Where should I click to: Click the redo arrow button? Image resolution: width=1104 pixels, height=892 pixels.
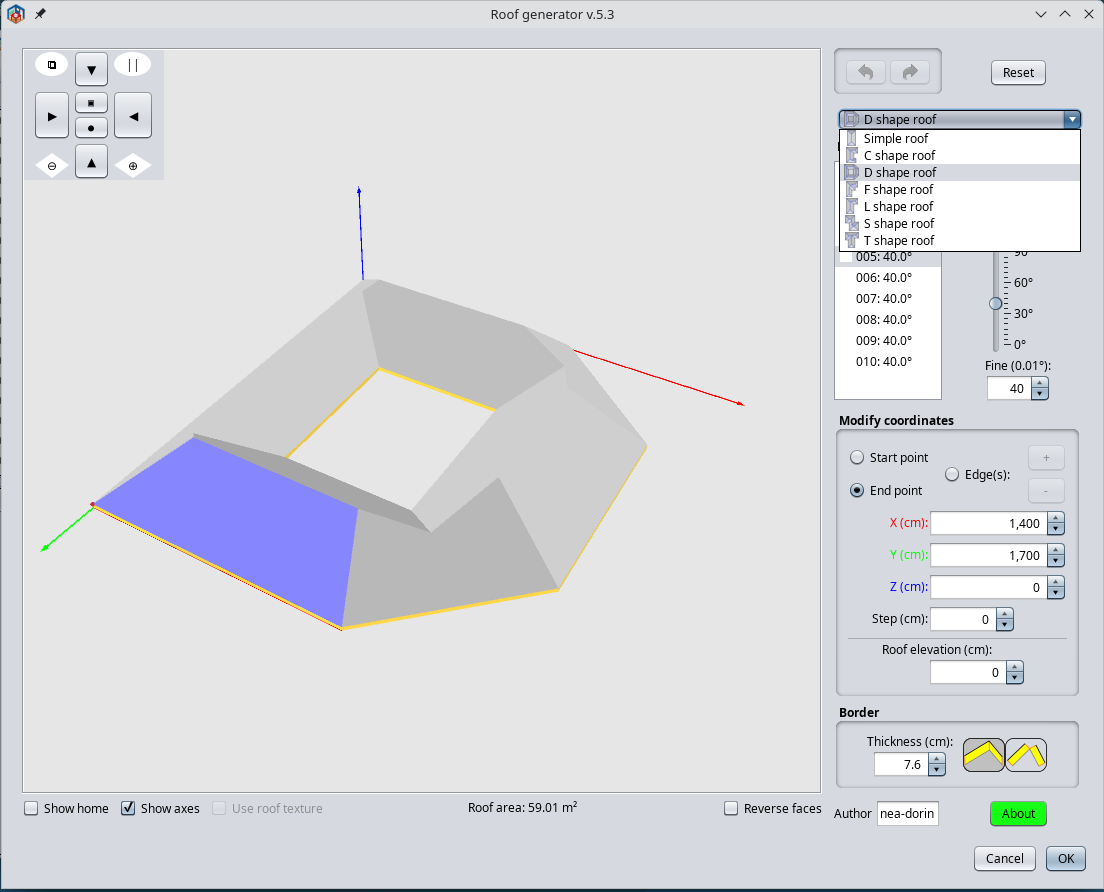[910, 72]
